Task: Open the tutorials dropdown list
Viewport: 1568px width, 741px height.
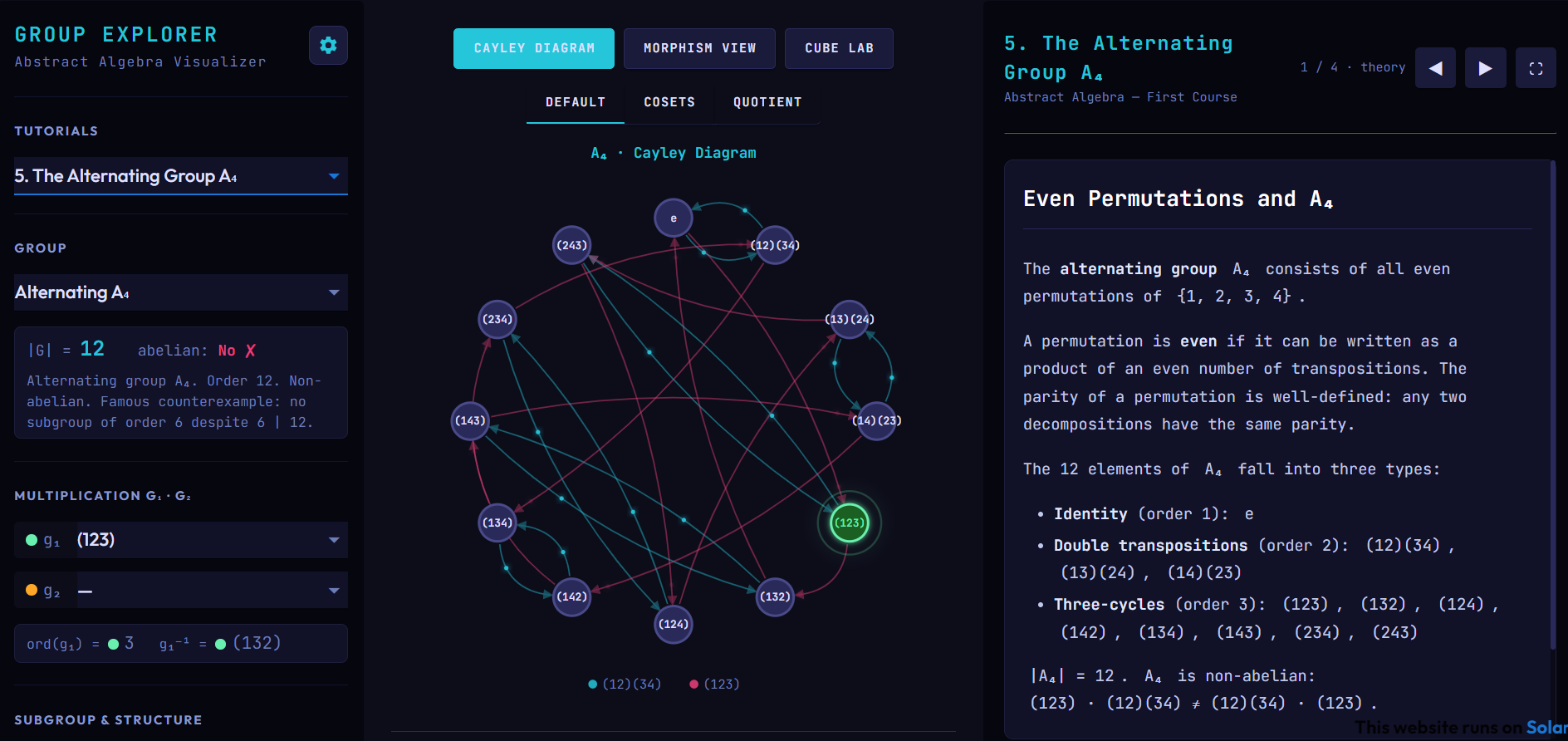Action: point(180,176)
